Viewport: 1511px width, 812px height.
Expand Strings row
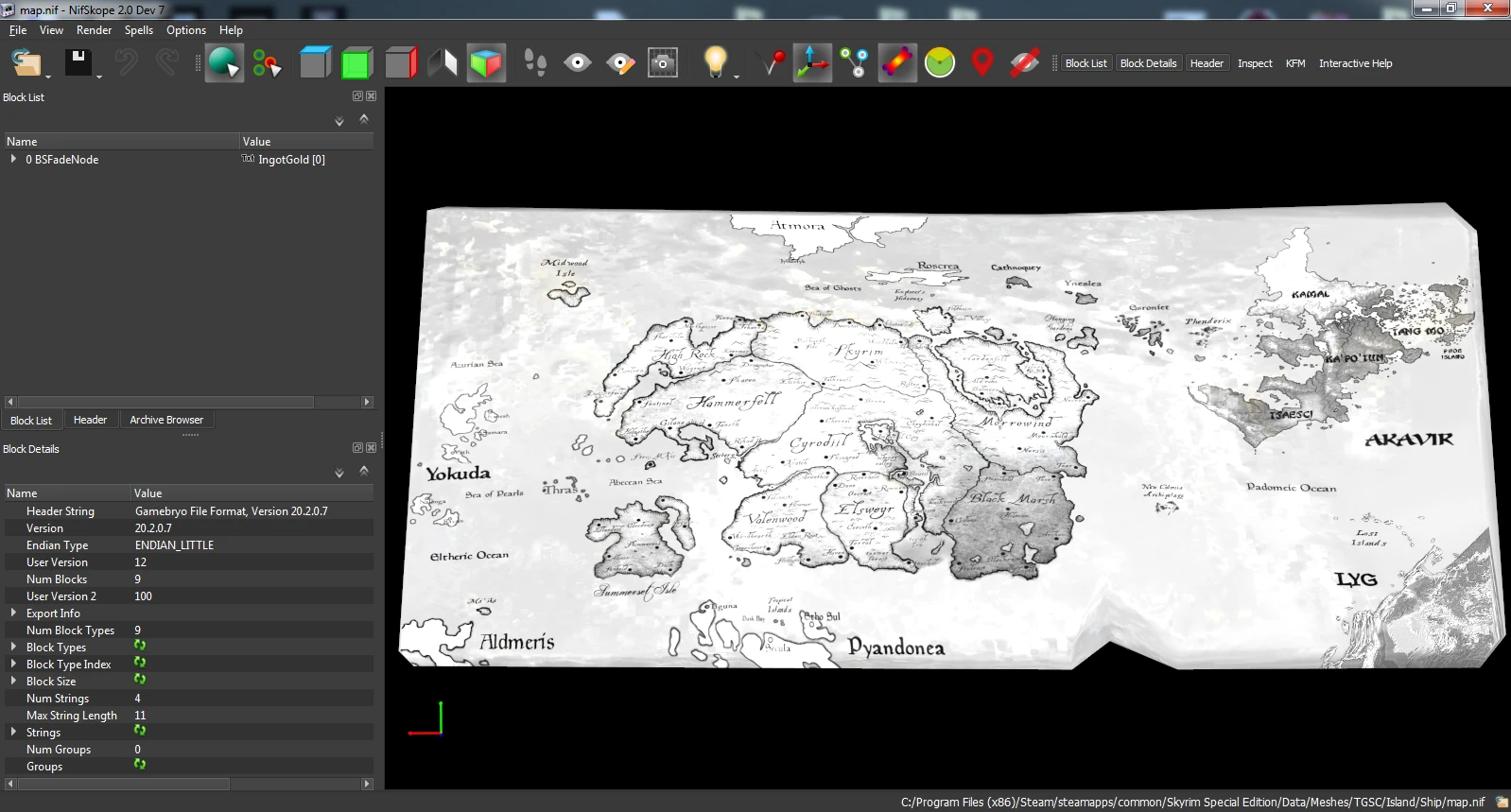[13, 732]
